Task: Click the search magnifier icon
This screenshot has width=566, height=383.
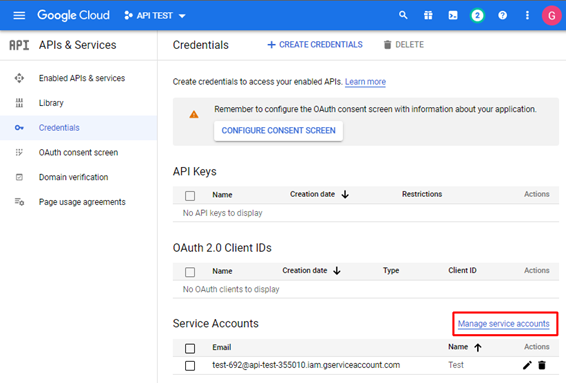Action: 403,15
